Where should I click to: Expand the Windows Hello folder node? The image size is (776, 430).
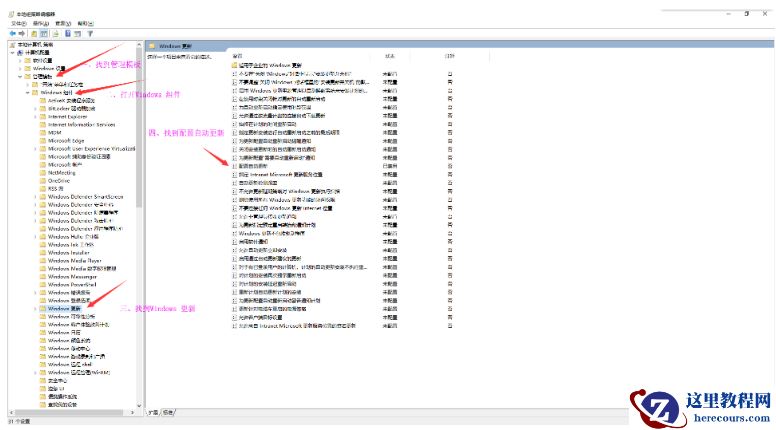35,237
